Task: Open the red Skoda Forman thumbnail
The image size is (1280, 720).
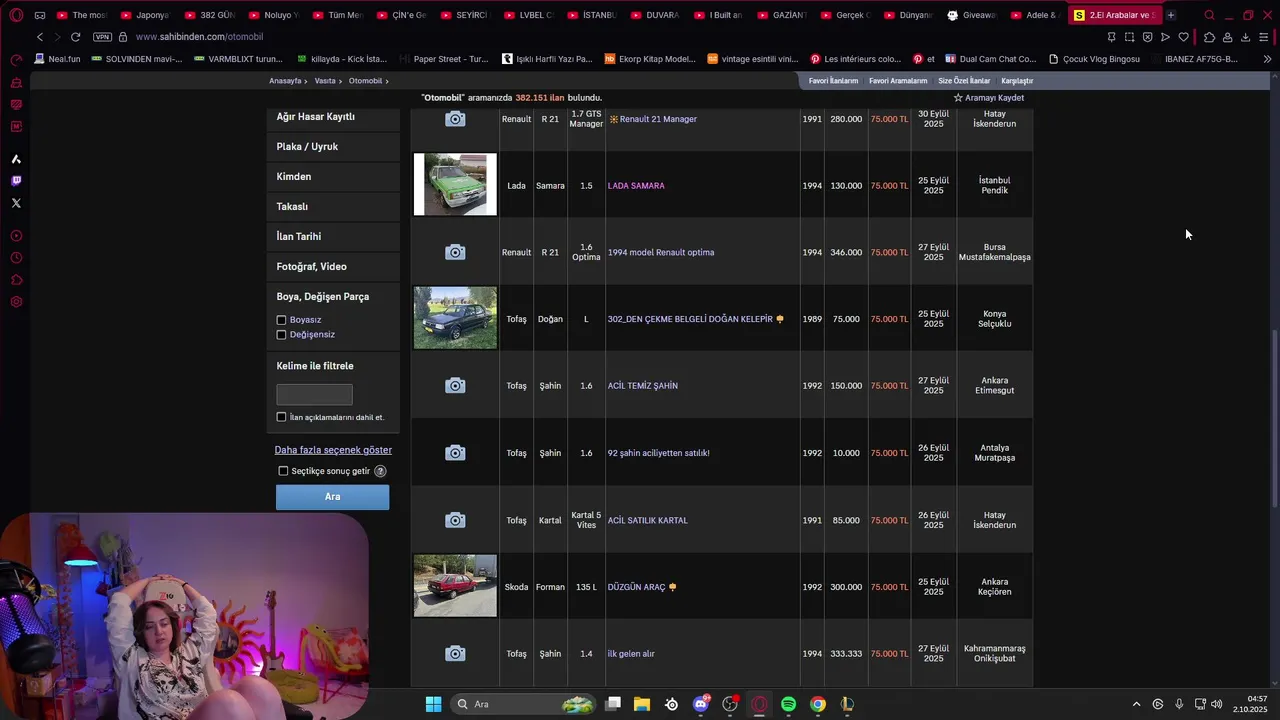Action: pos(455,586)
